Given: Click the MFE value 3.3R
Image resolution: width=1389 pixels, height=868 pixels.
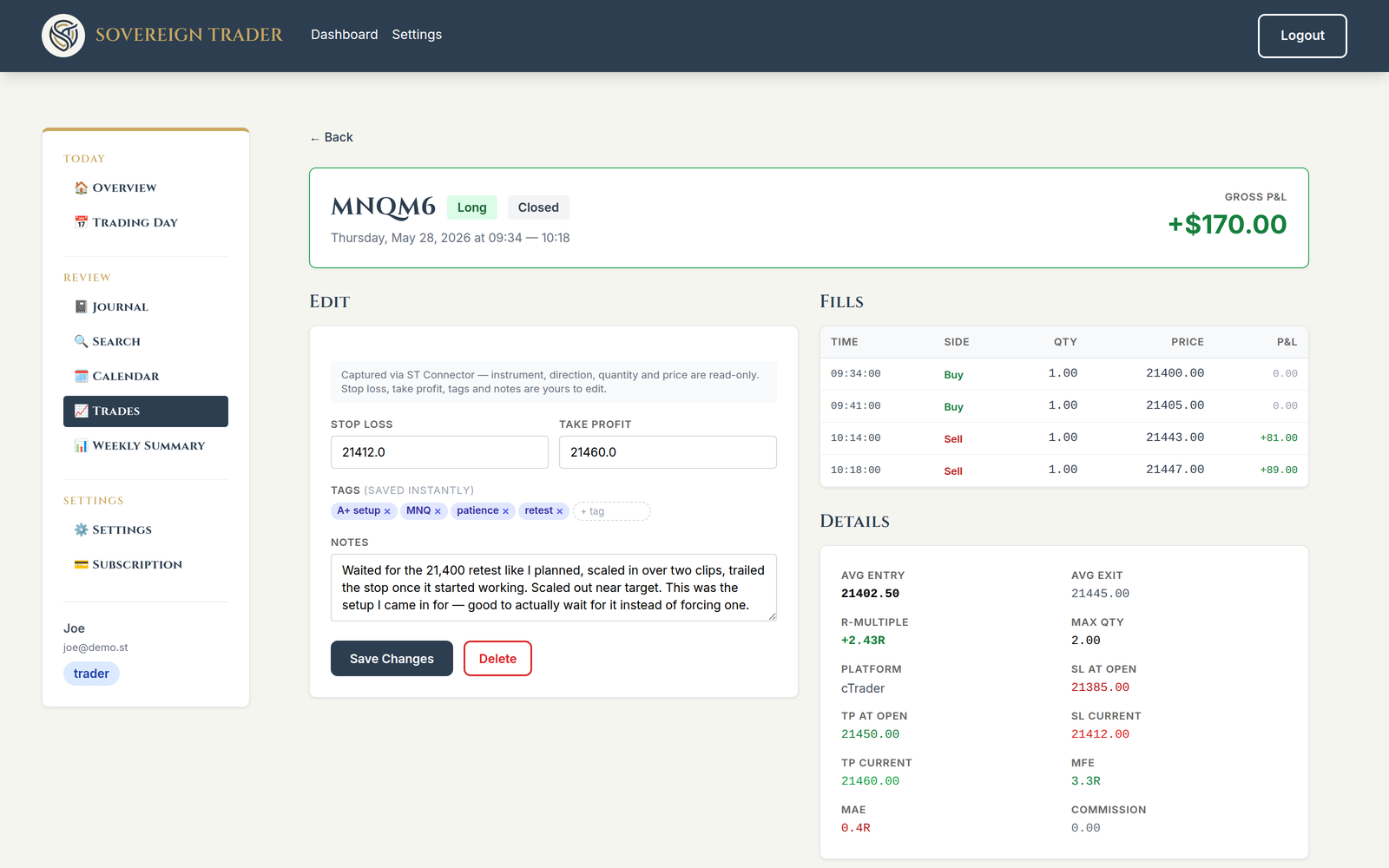Looking at the screenshot, I should point(1085,781).
